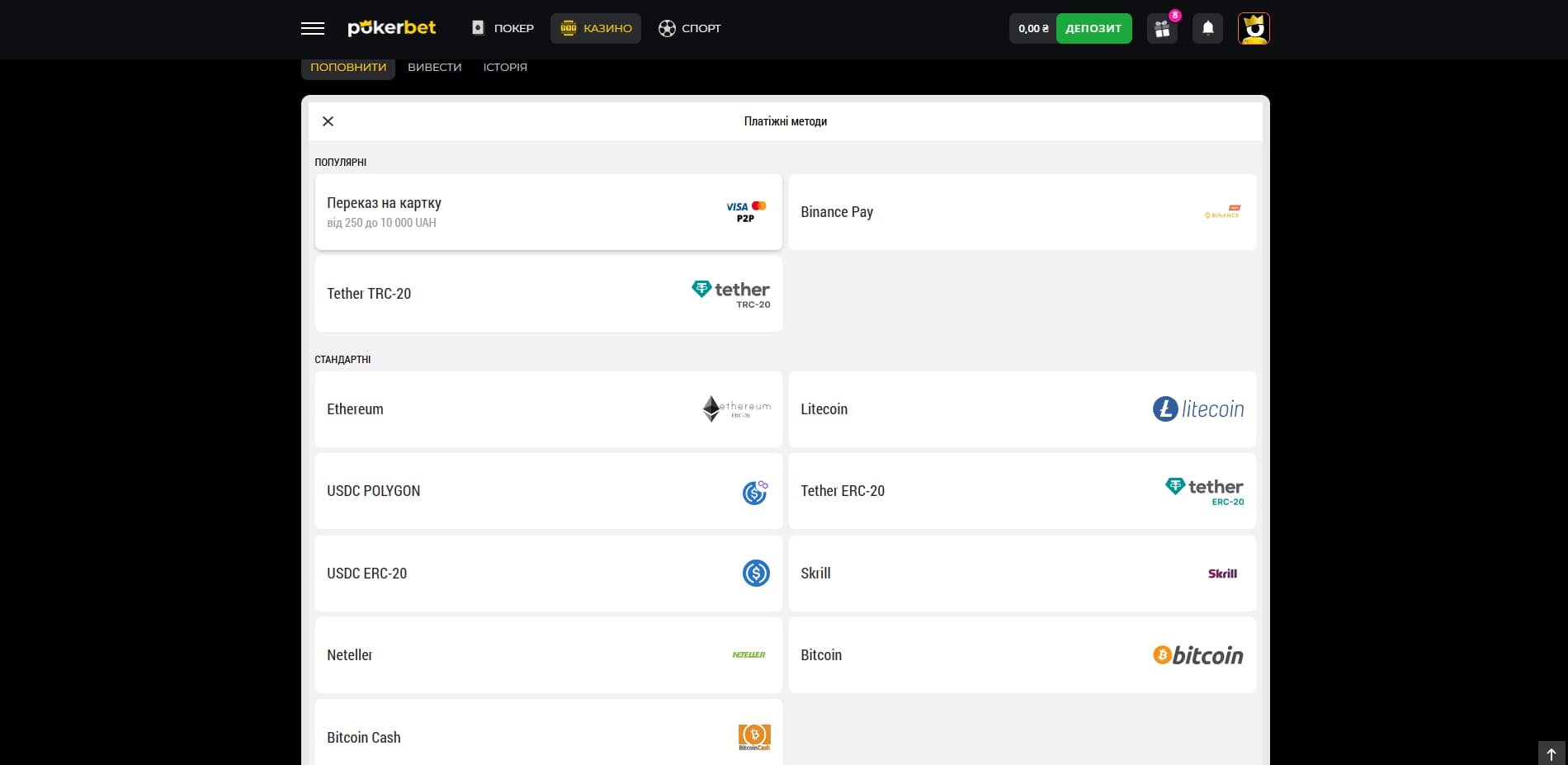Open the gift bonuses icon
This screenshot has width=1568, height=765.
click(1163, 29)
